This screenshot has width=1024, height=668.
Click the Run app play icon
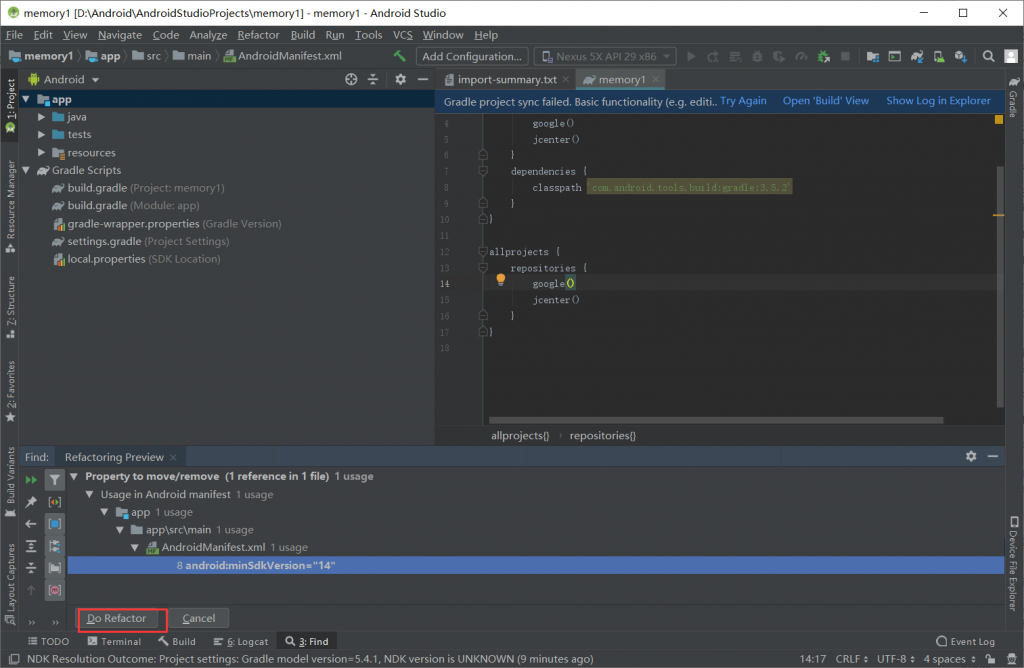pos(691,57)
